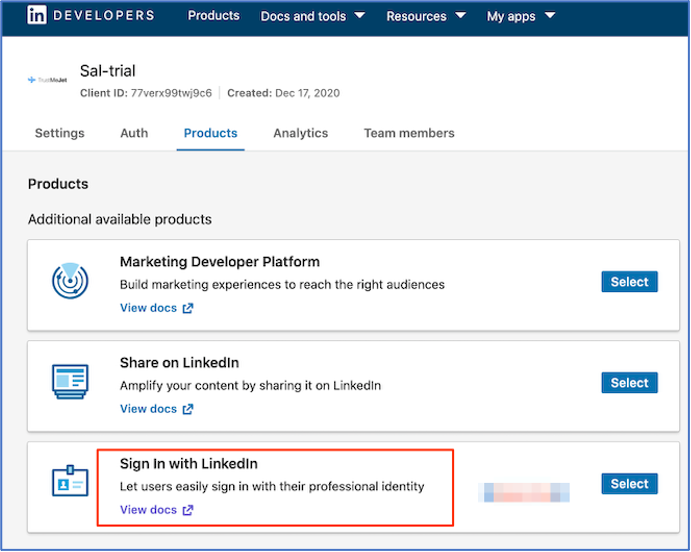The width and height of the screenshot is (691, 552).
Task: Expand the Docs and tools dropdown arrow
Action: tap(360, 15)
